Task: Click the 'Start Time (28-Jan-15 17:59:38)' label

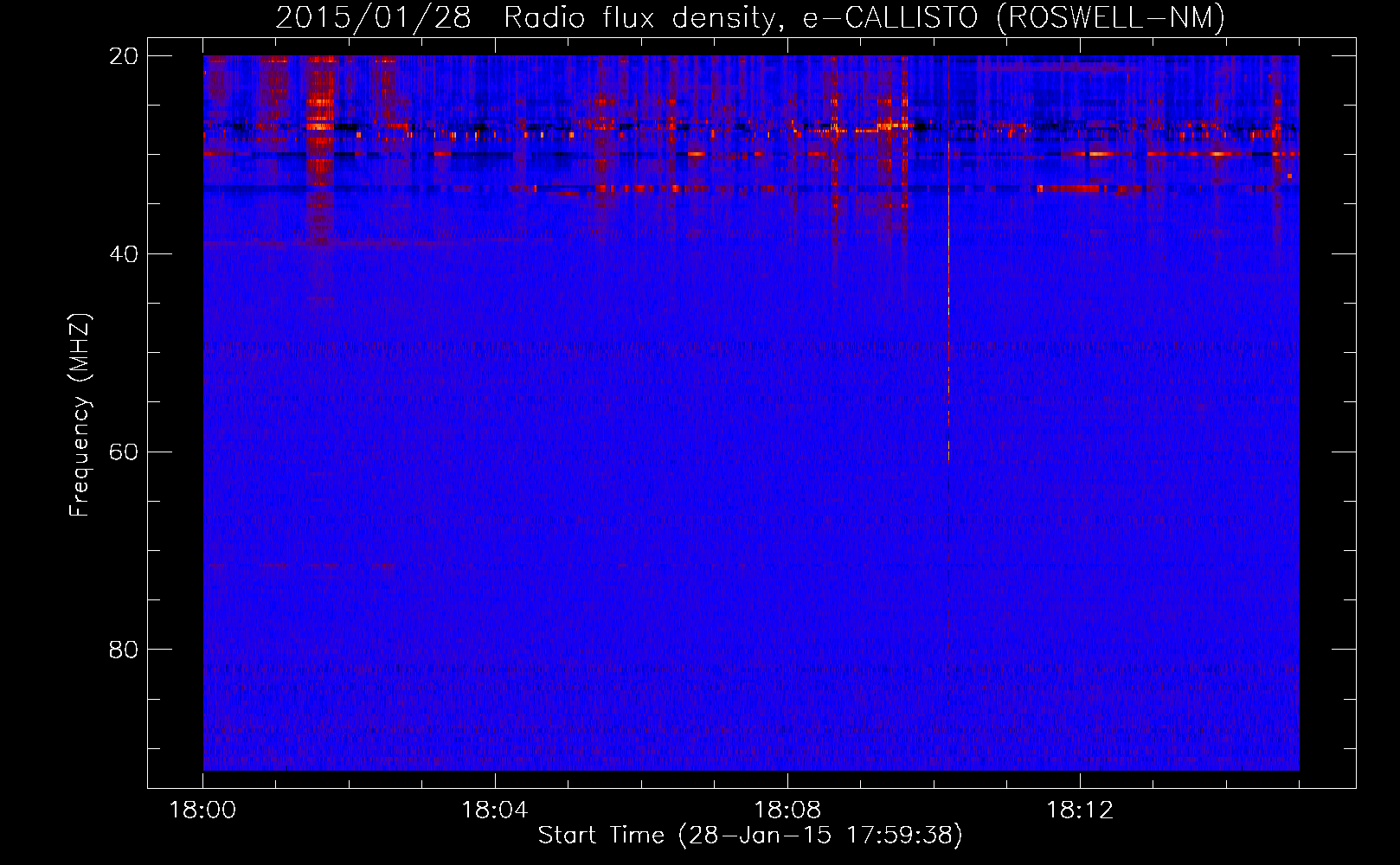Action: point(750,836)
